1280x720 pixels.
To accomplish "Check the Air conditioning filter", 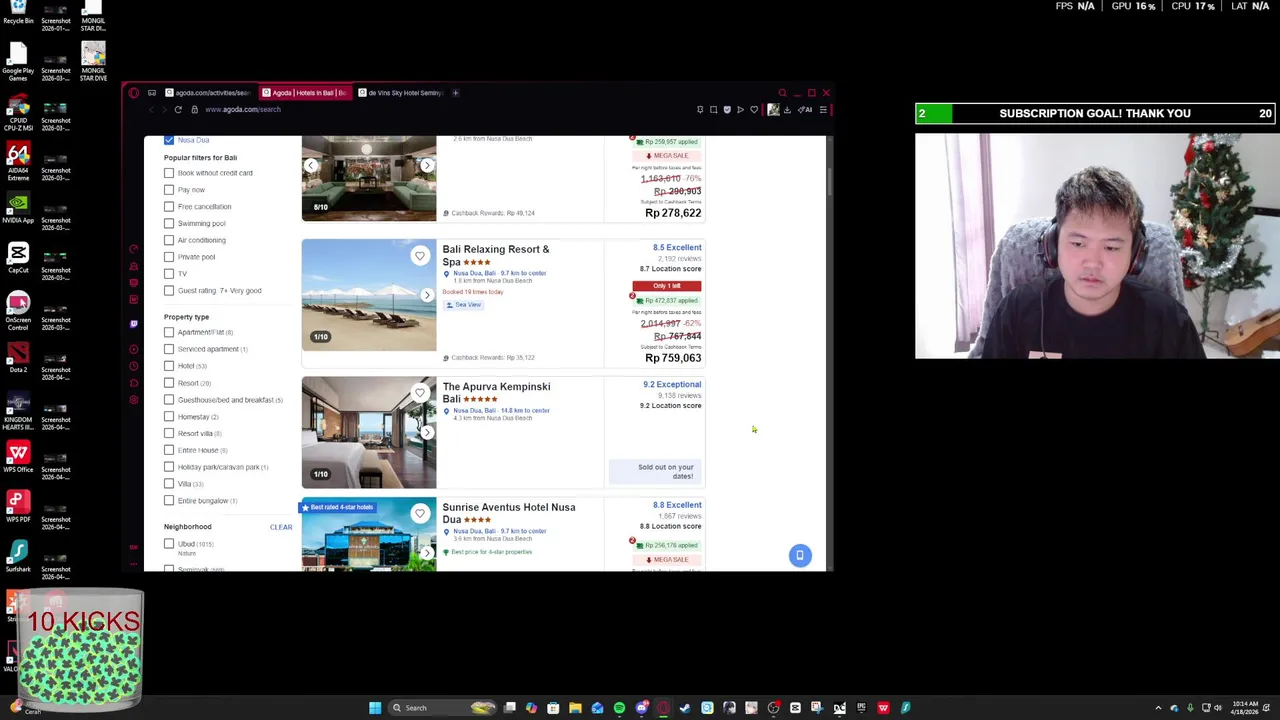I will pos(169,240).
